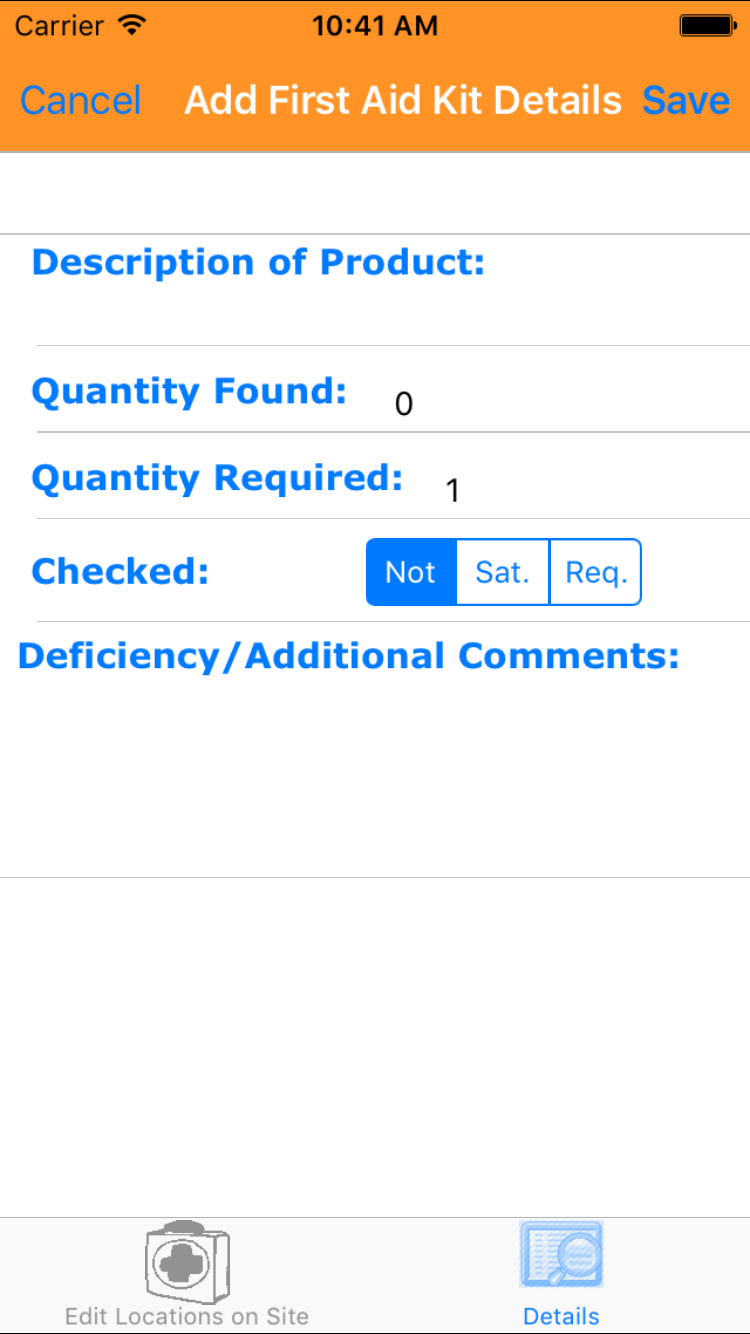750x1334 pixels.
Task: Set Checked status to Req.
Action: point(596,572)
